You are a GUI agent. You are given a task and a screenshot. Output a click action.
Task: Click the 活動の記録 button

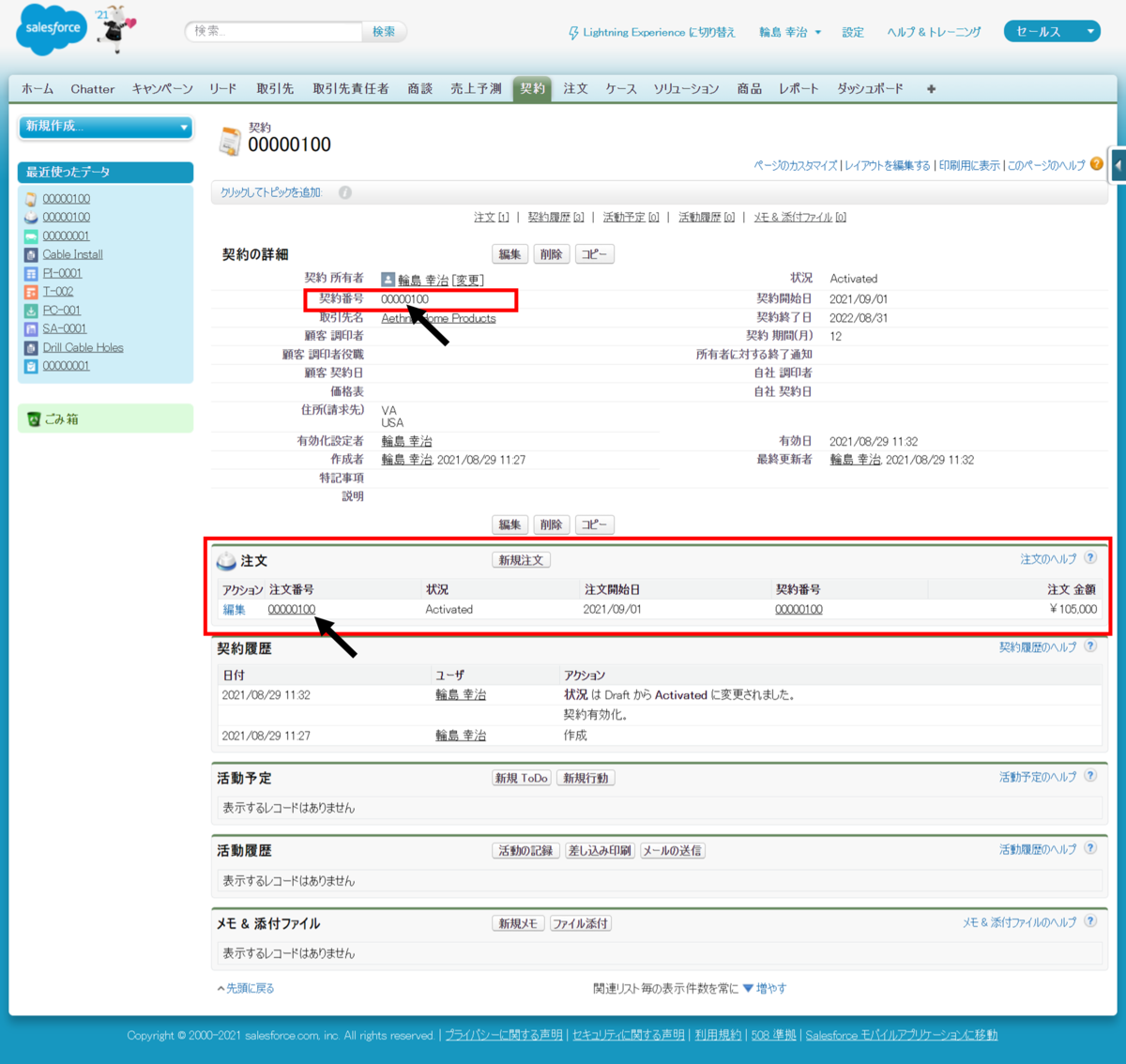[x=525, y=851]
